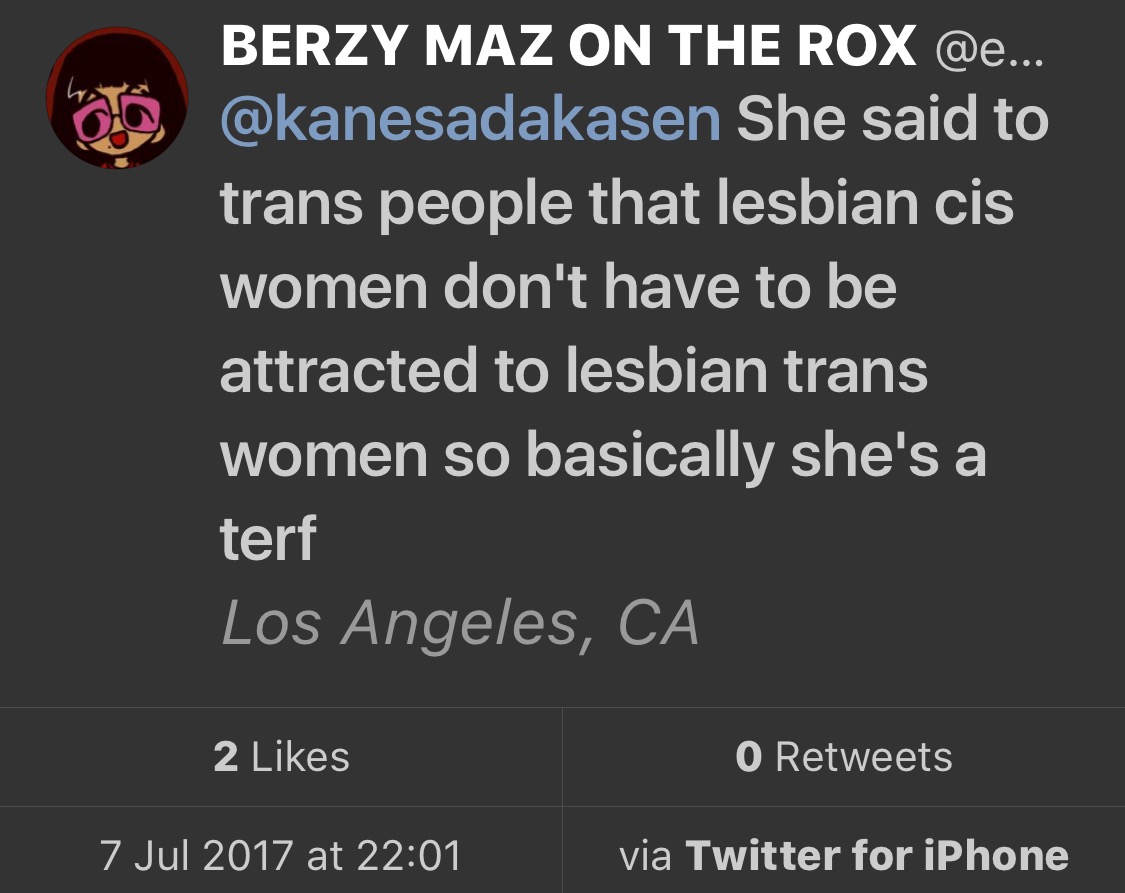This screenshot has width=1125, height=893.
Task: Click the word "via" before Twitter for iPhone
Action: (x=645, y=856)
